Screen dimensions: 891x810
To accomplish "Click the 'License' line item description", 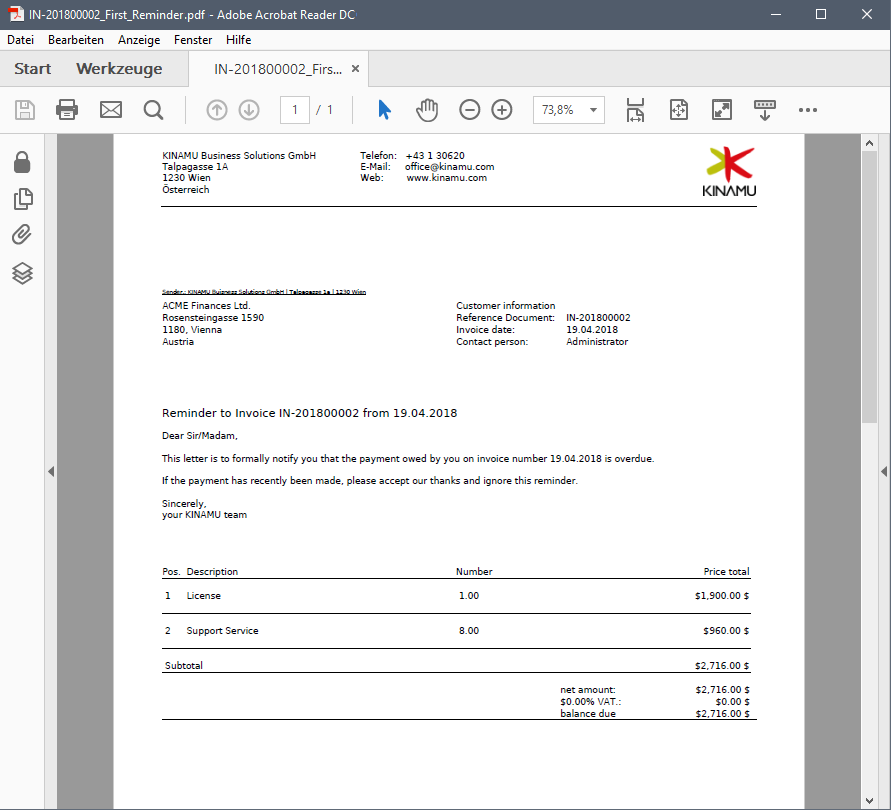I will pyautogui.click(x=203, y=596).
